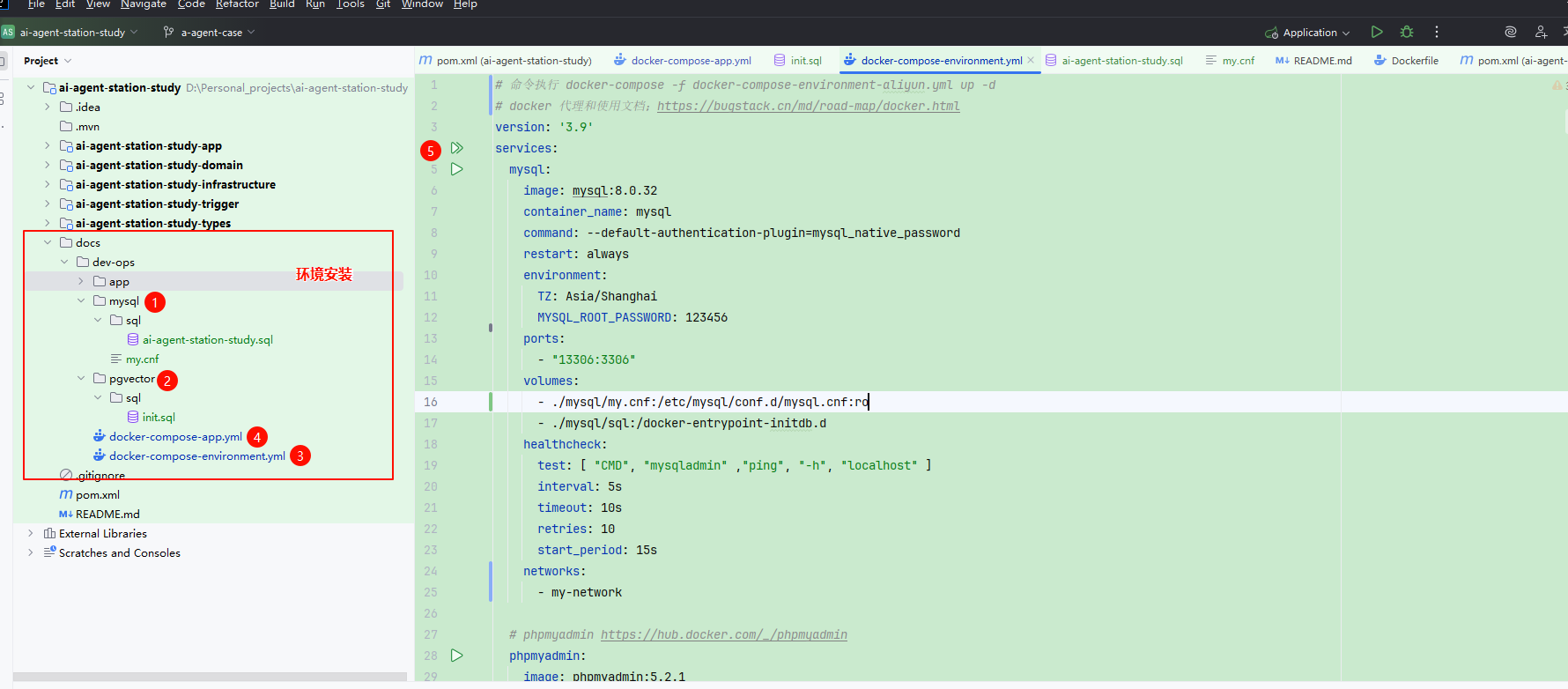
Task: Open the more actions three-dot menu
Action: coord(1437,32)
